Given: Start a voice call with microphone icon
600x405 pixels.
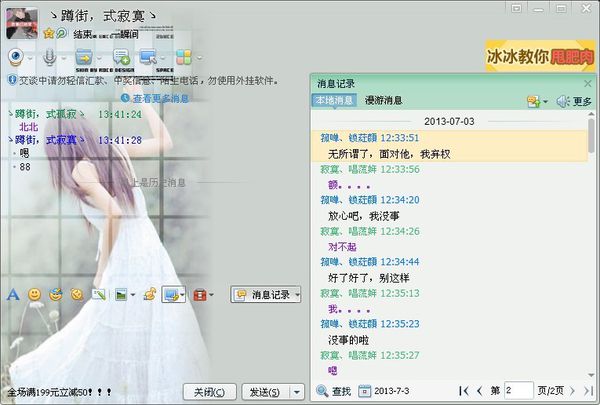Looking at the screenshot, I should [x=49, y=57].
